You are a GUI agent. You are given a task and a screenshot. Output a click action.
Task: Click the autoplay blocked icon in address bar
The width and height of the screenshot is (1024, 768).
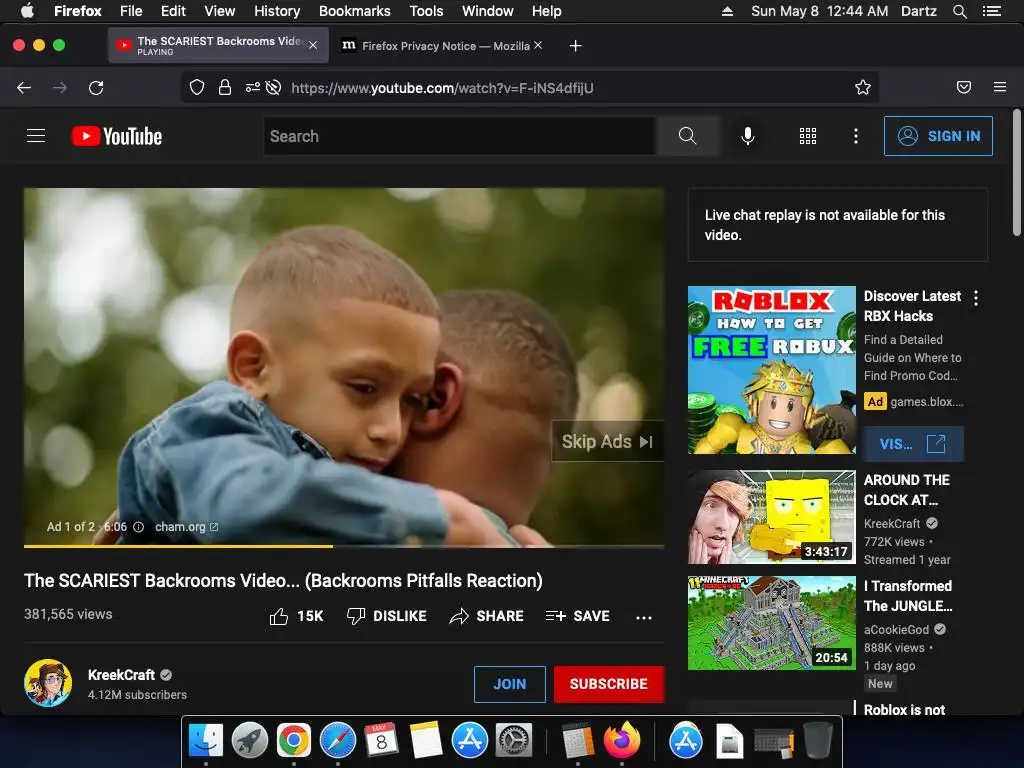pyautogui.click(x=274, y=88)
